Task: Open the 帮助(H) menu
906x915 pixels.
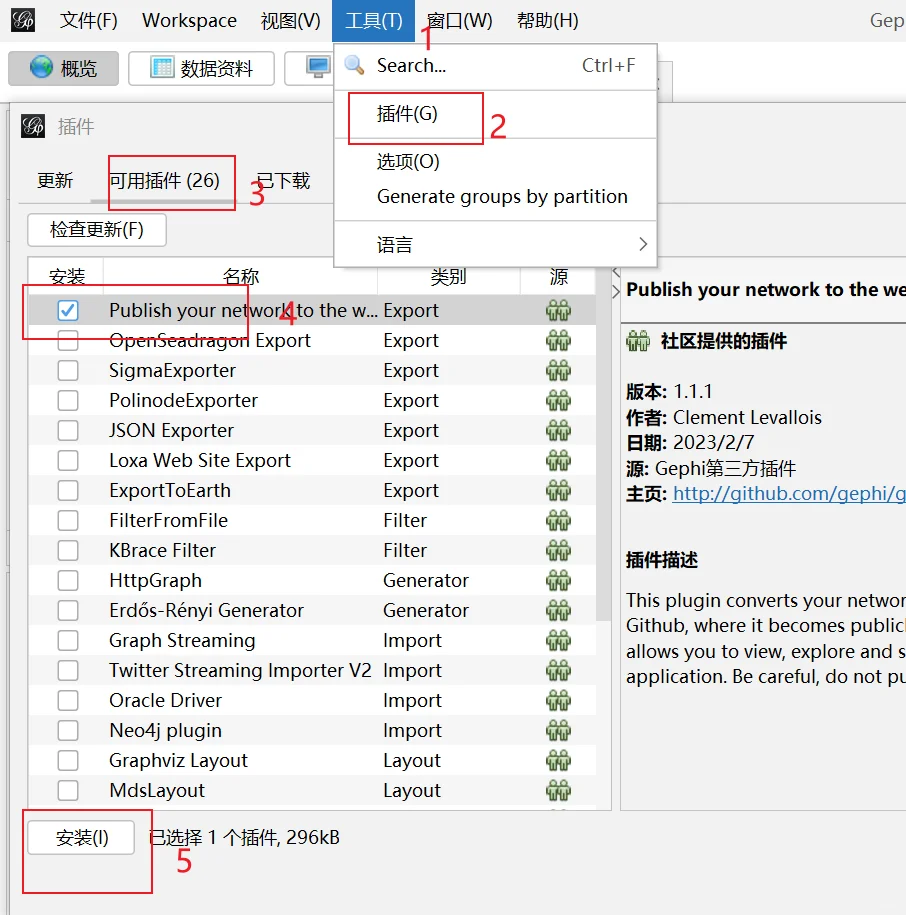Action: click(547, 20)
